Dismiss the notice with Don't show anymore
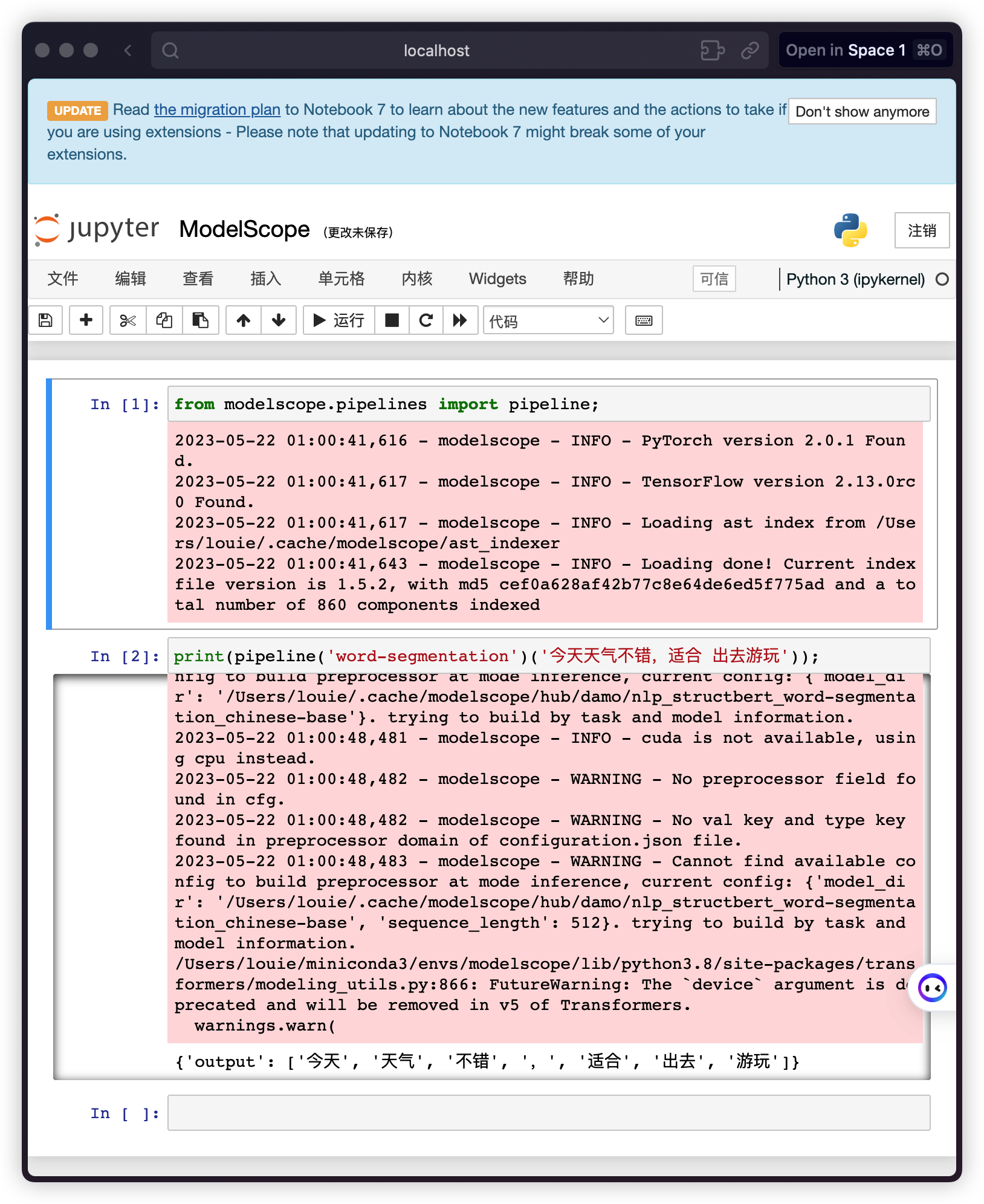 click(x=862, y=111)
